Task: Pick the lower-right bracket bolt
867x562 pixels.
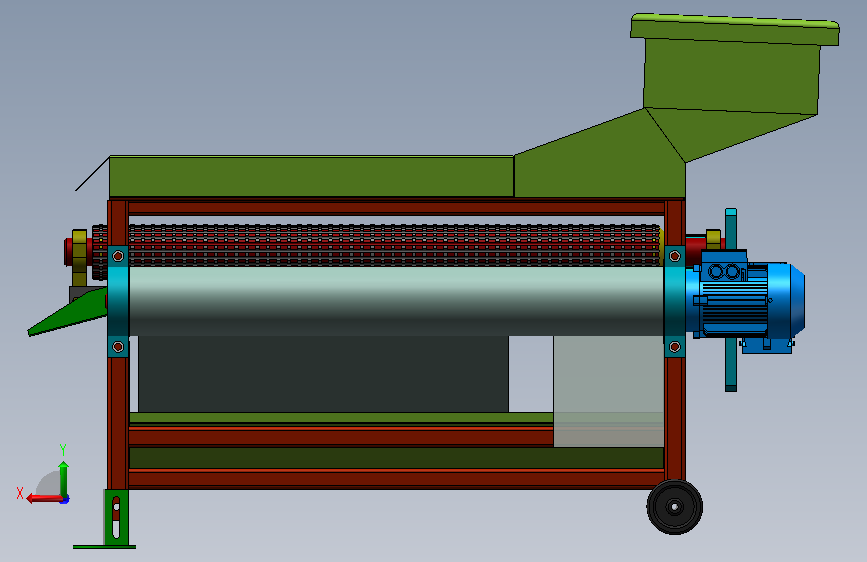Action: tap(675, 347)
